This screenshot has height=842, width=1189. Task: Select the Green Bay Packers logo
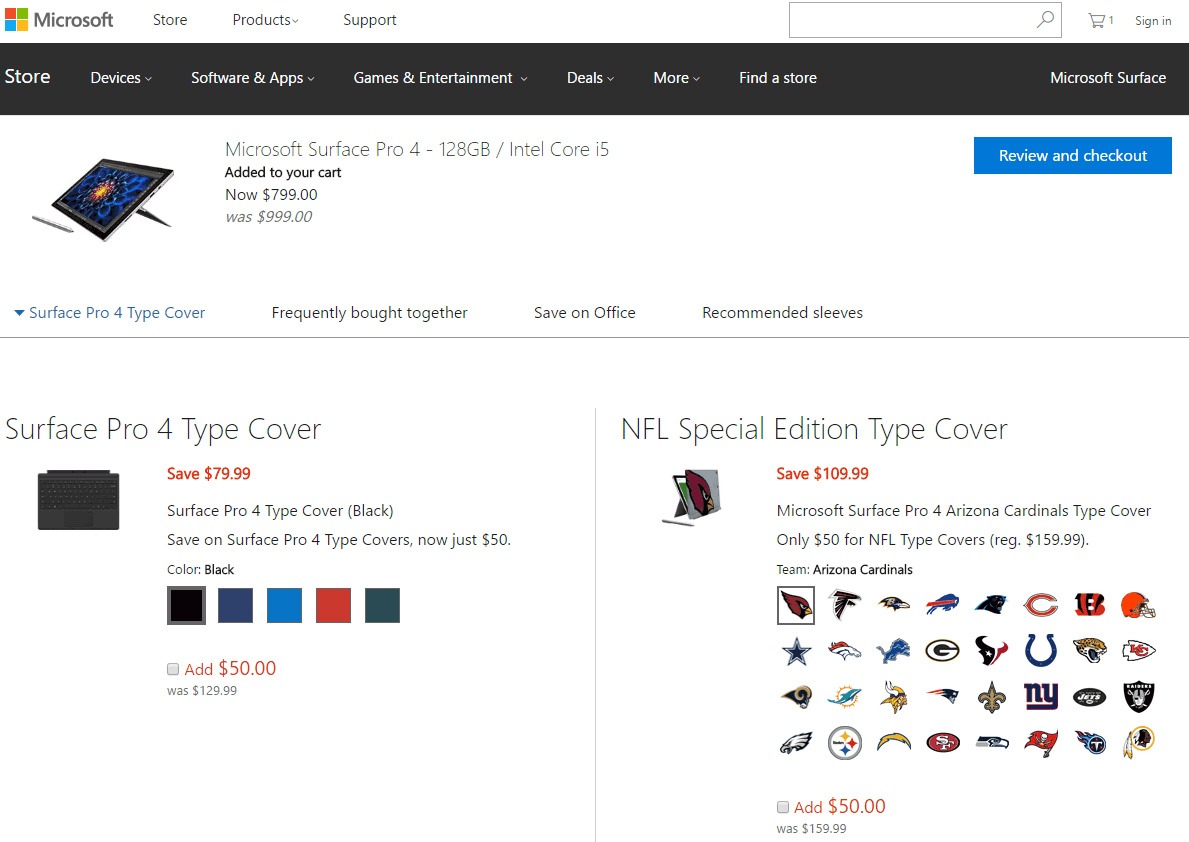(x=942, y=650)
